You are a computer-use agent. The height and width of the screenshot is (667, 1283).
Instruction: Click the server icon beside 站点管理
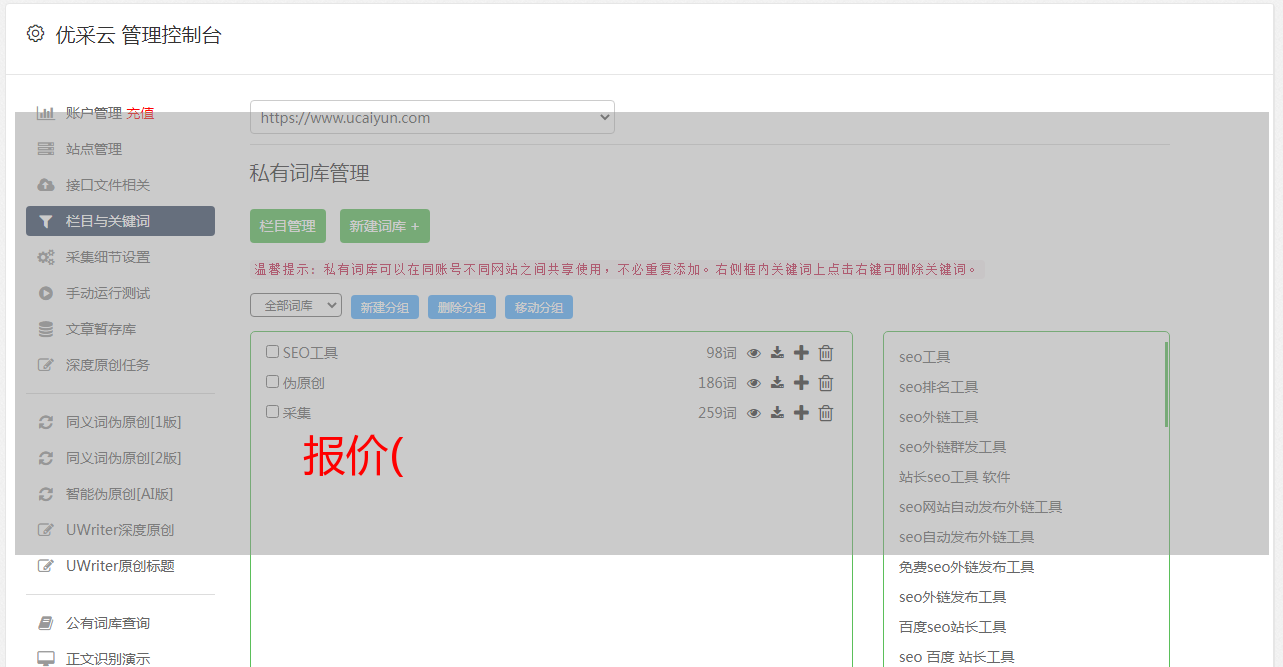[45, 149]
